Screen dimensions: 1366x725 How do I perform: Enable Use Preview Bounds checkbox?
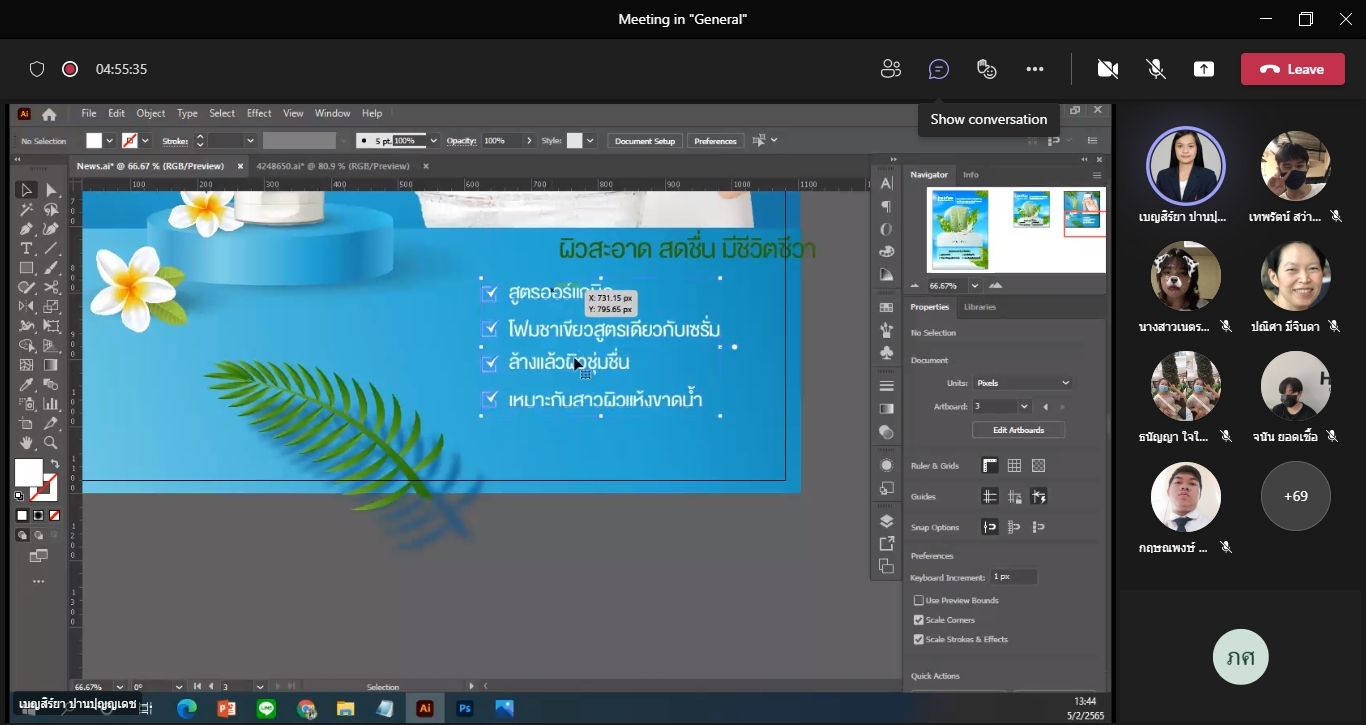(x=919, y=600)
